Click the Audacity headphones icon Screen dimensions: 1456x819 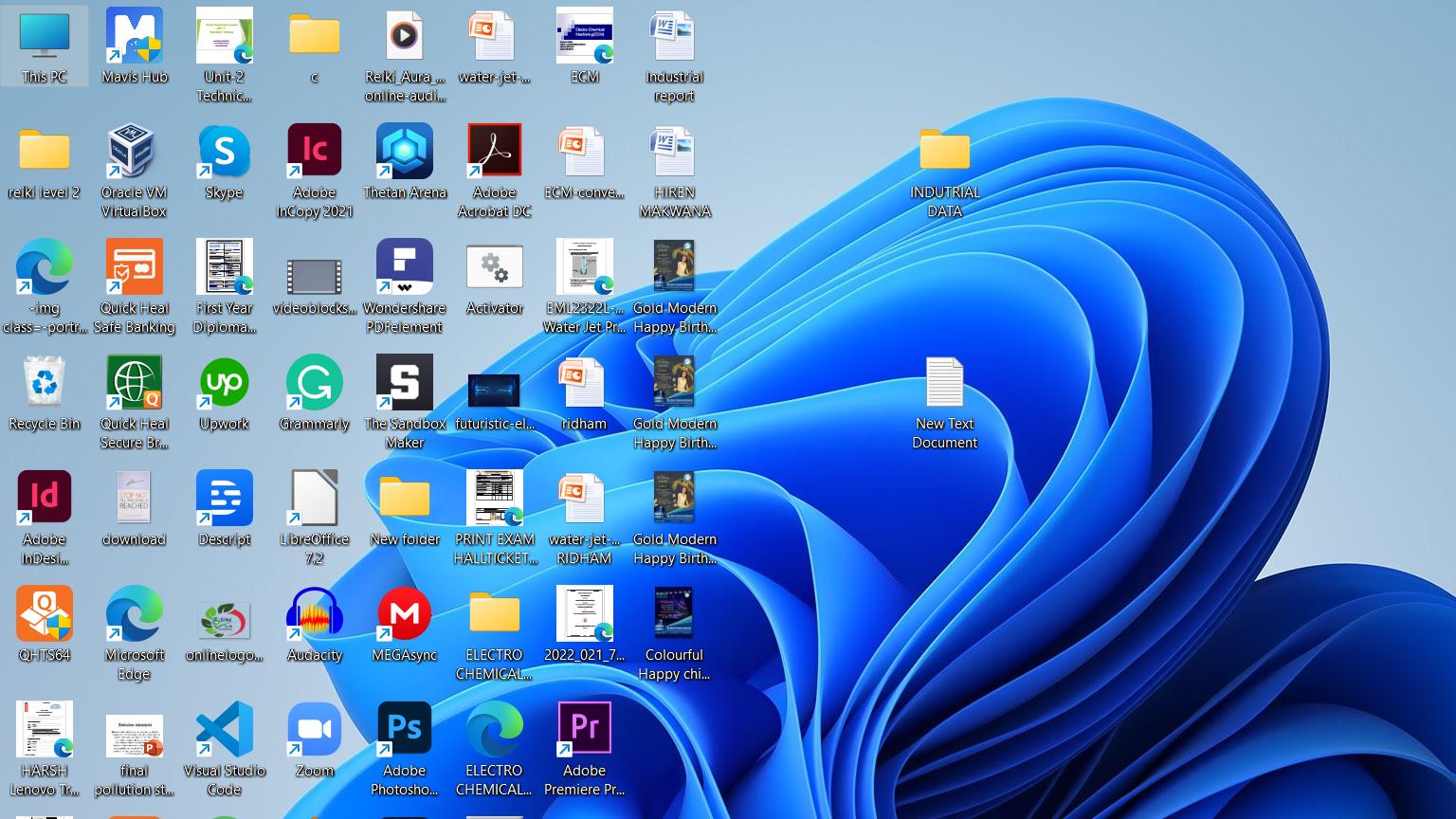click(x=314, y=615)
